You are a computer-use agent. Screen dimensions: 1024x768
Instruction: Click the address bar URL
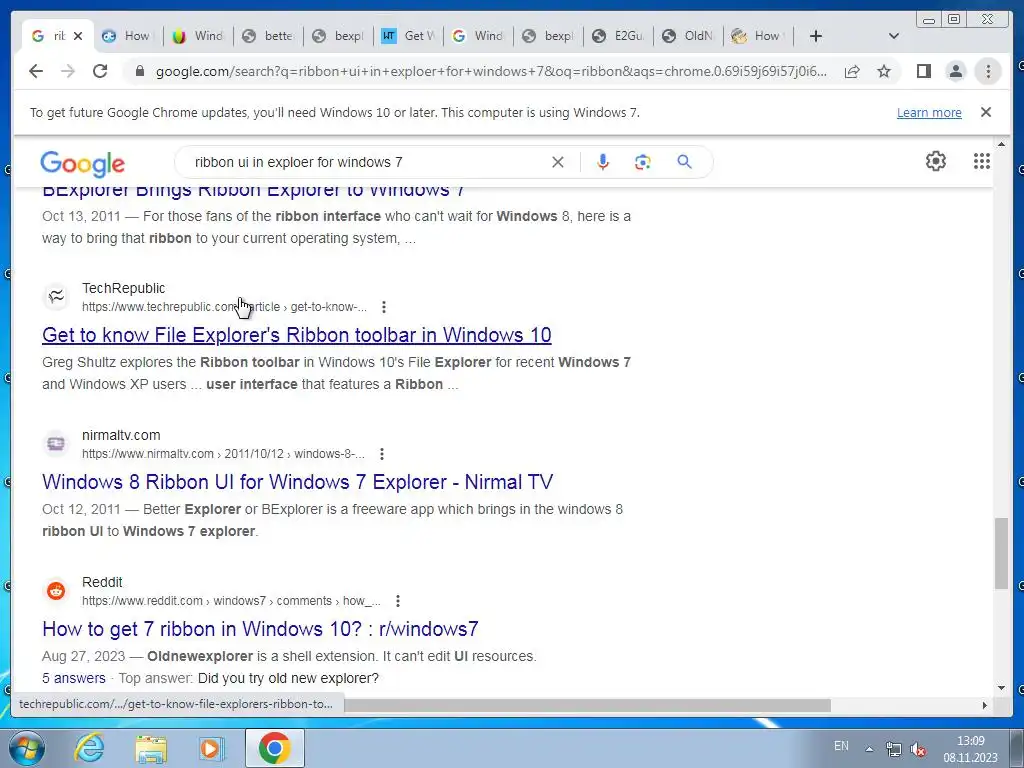point(491,71)
